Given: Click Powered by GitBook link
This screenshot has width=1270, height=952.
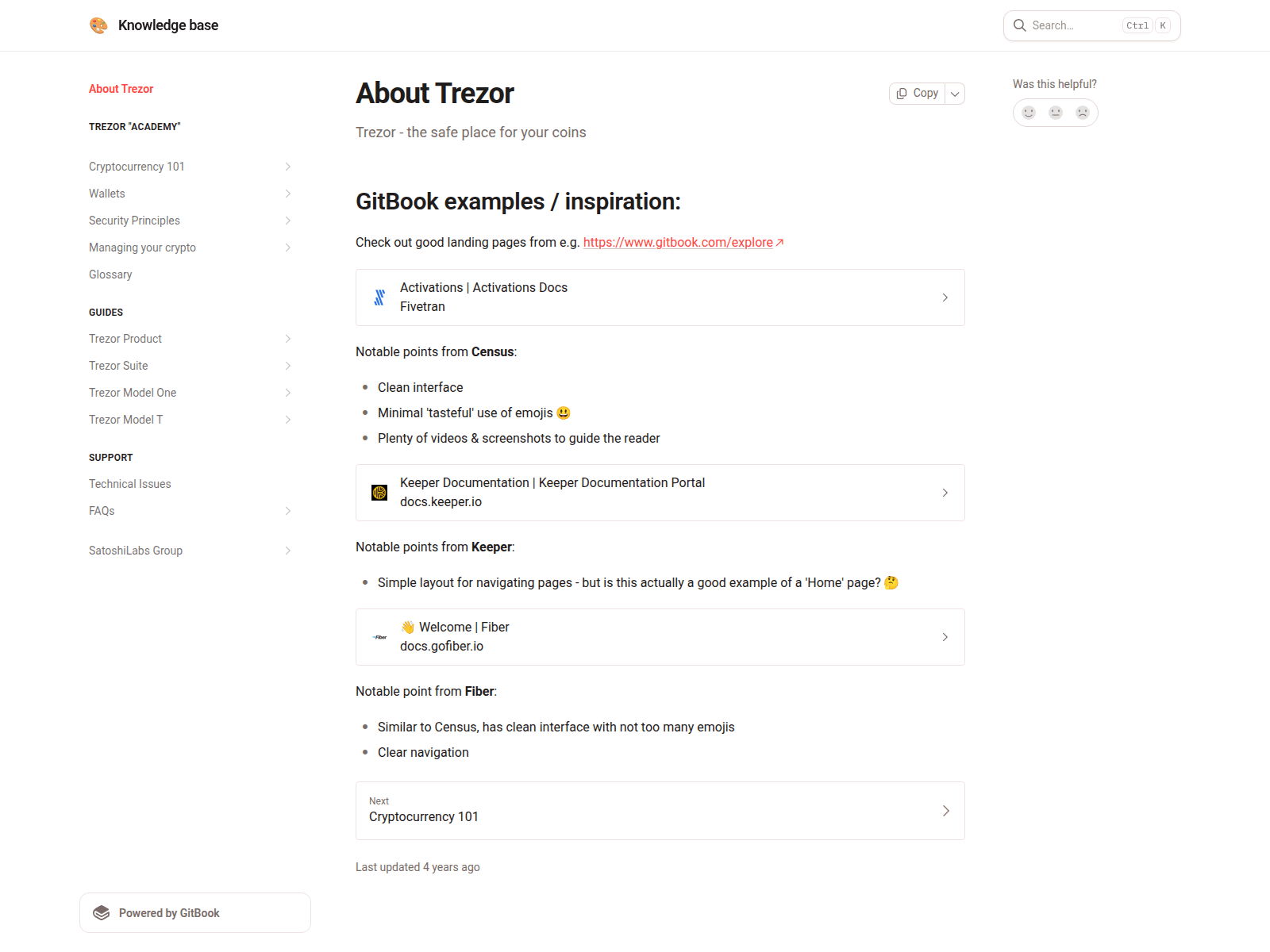Looking at the screenshot, I should pyautogui.click(x=195, y=913).
